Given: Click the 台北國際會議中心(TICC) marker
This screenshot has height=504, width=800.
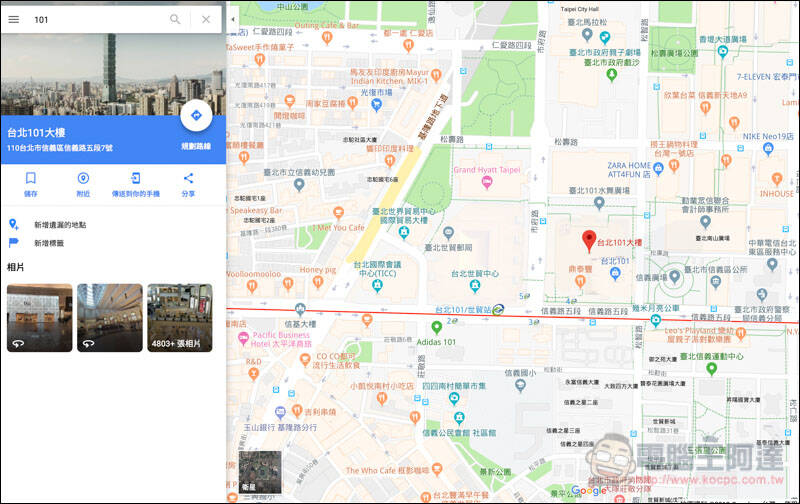Looking at the screenshot, I should coord(377,286).
